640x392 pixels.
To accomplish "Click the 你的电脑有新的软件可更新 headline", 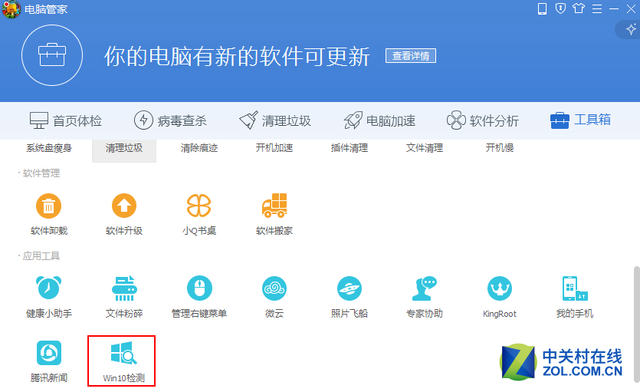I will coord(237,56).
